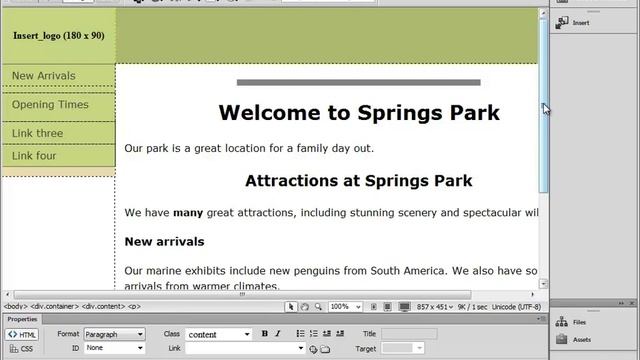The width and height of the screenshot is (640, 360).
Task: Click the horizontal scrollbar left arrow
Action: coord(8,294)
